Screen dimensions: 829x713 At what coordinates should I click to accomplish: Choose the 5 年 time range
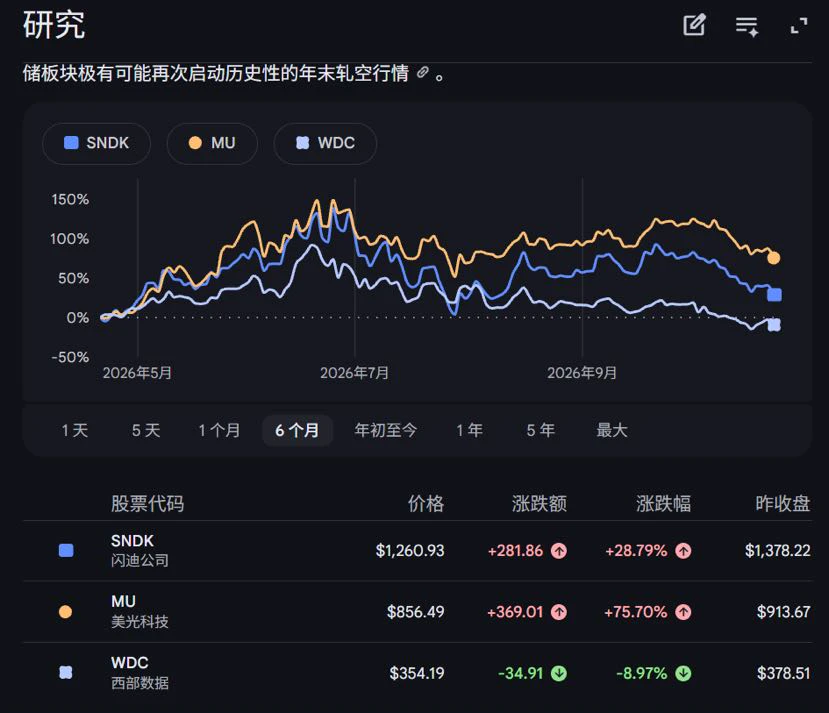[x=540, y=430]
